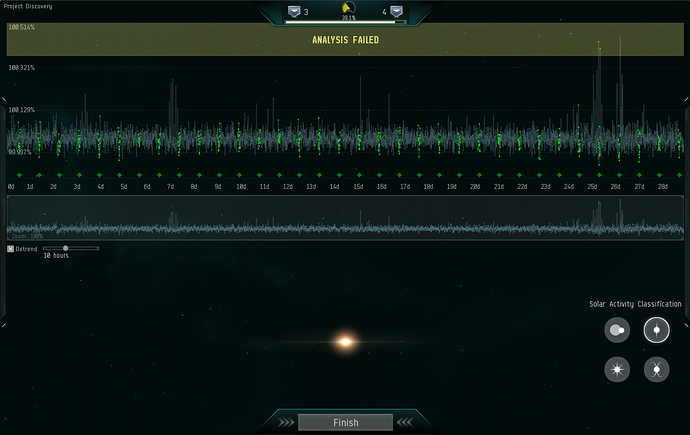The width and height of the screenshot is (690, 435).
Task: Click the next rank 4 badge icon
Action: coord(396,11)
